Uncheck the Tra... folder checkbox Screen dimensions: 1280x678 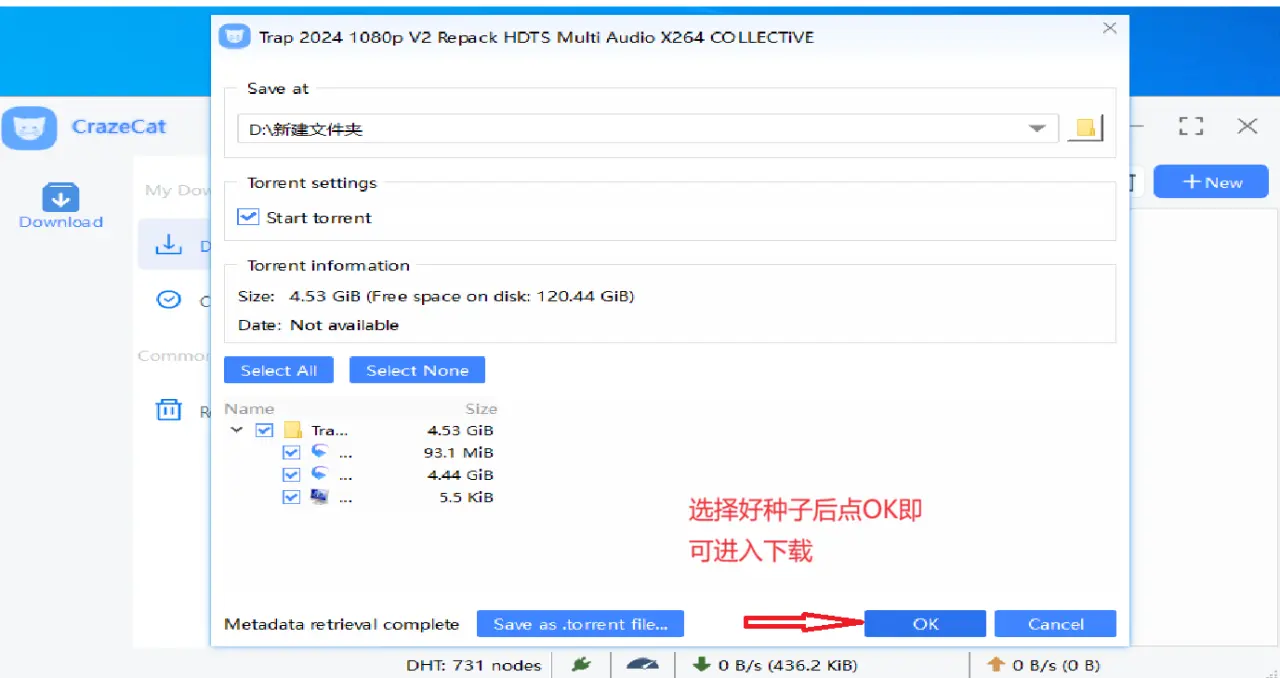[x=264, y=430]
